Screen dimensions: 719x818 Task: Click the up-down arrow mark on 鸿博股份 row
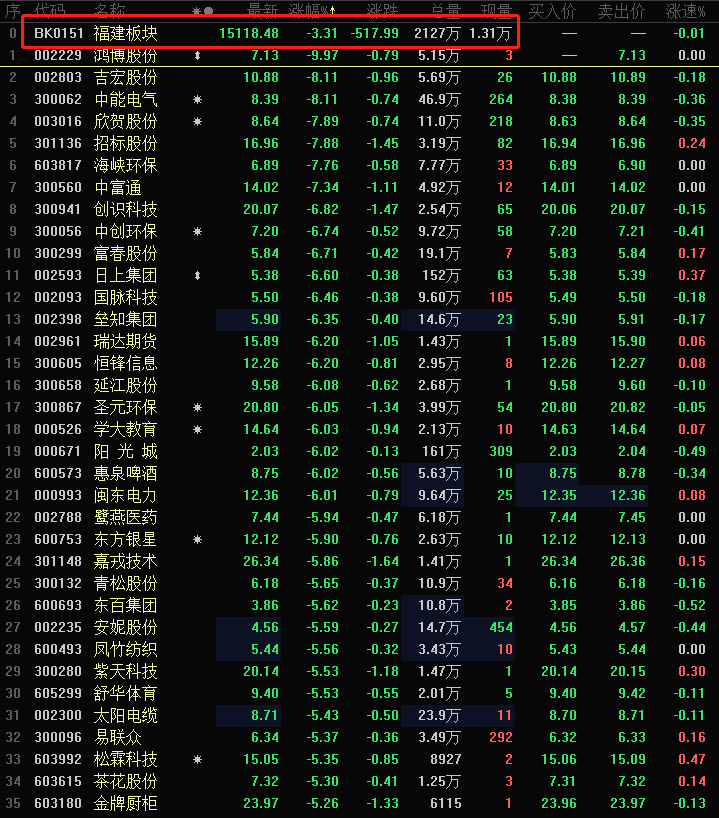[197, 55]
